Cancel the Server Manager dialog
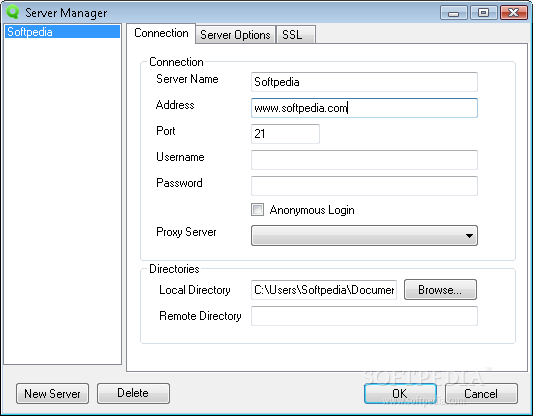 click(481, 394)
